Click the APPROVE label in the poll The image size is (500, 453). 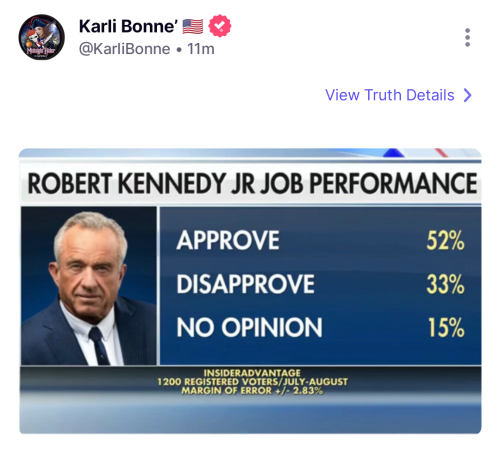[228, 240]
